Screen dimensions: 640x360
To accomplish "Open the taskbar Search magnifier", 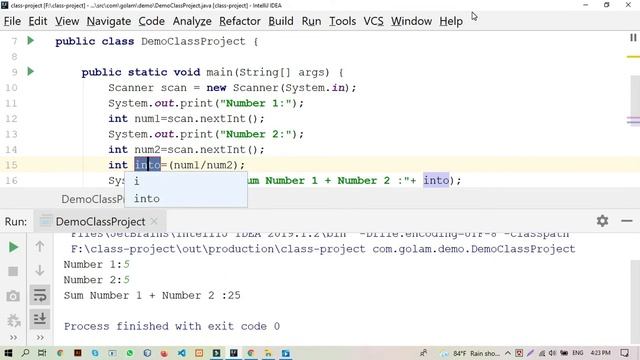I will click(25, 353).
